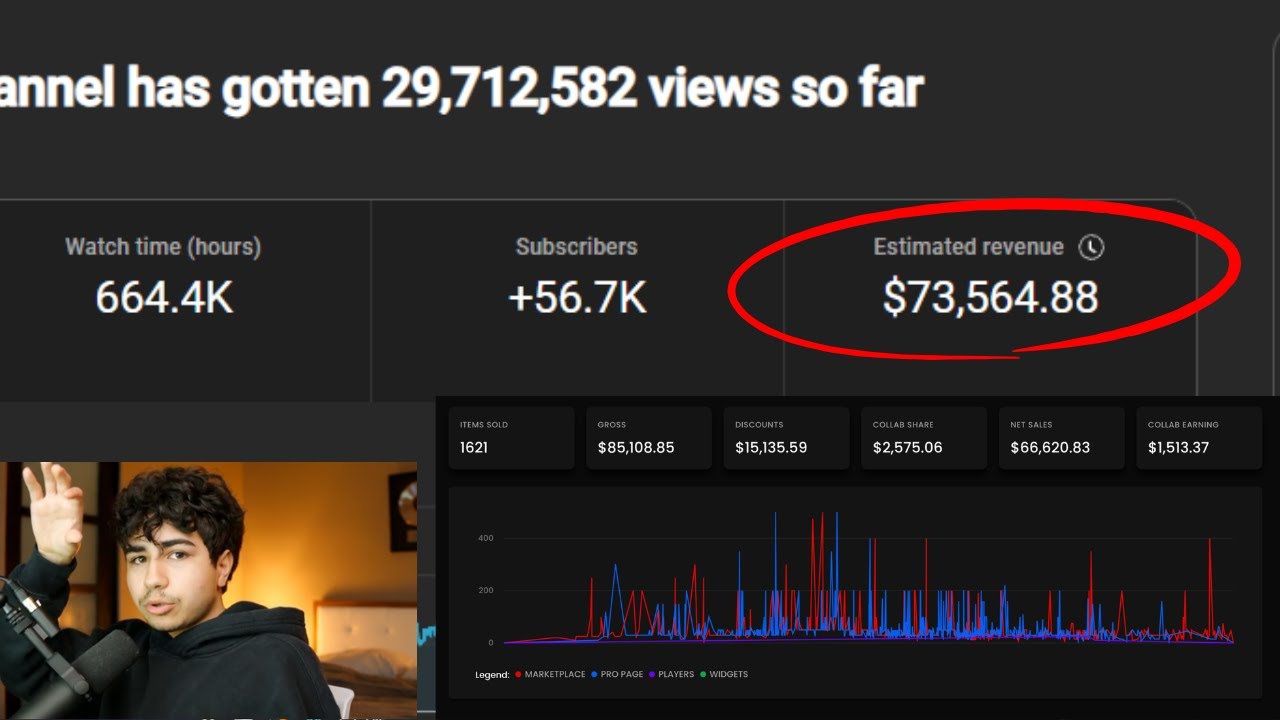Click the Gross card showing $85,108.85
Image resolution: width=1280 pixels, height=720 pixels.
(x=648, y=438)
